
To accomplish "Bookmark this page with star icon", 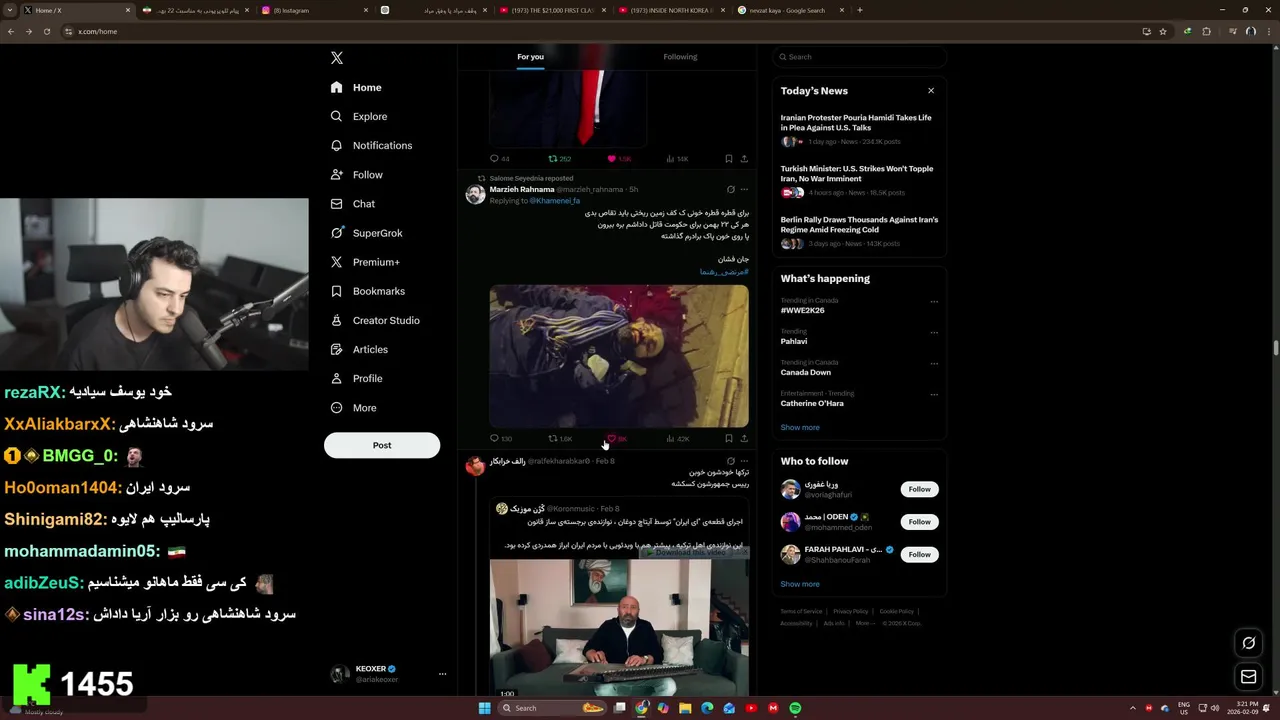I will click(x=1163, y=31).
